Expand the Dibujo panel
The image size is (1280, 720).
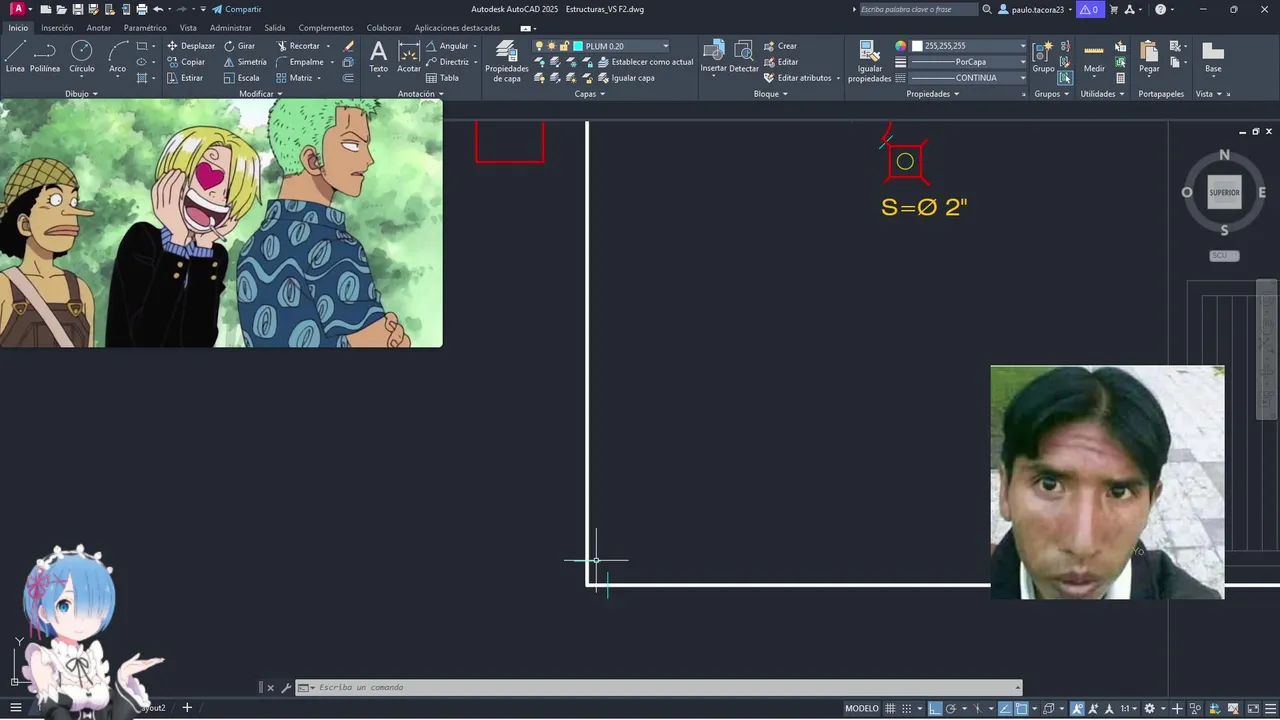(81, 94)
